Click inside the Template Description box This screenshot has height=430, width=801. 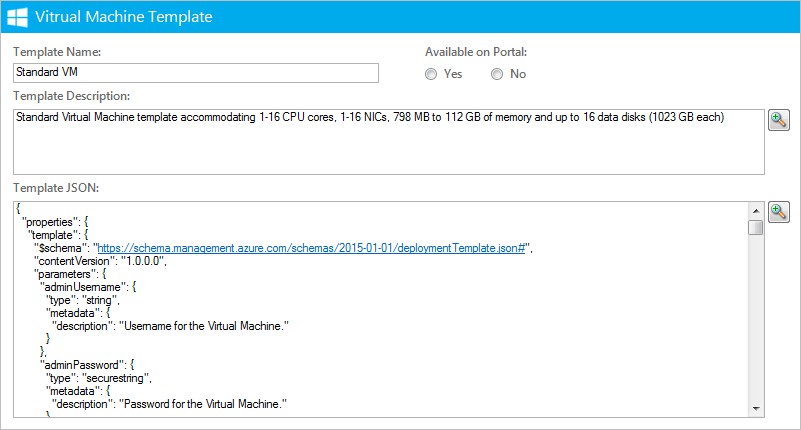tap(389, 141)
